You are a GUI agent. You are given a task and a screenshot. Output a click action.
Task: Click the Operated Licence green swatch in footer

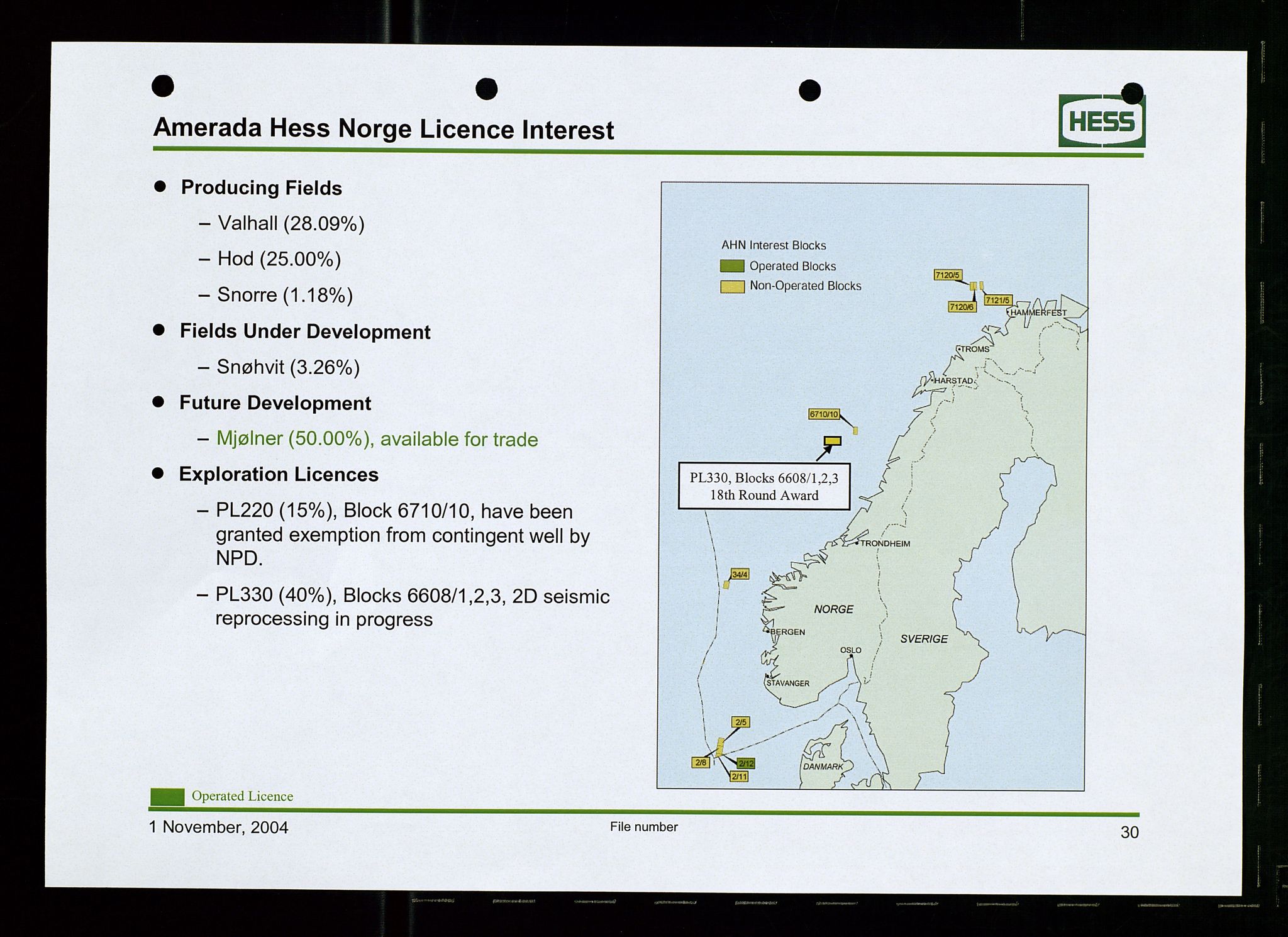(x=167, y=797)
